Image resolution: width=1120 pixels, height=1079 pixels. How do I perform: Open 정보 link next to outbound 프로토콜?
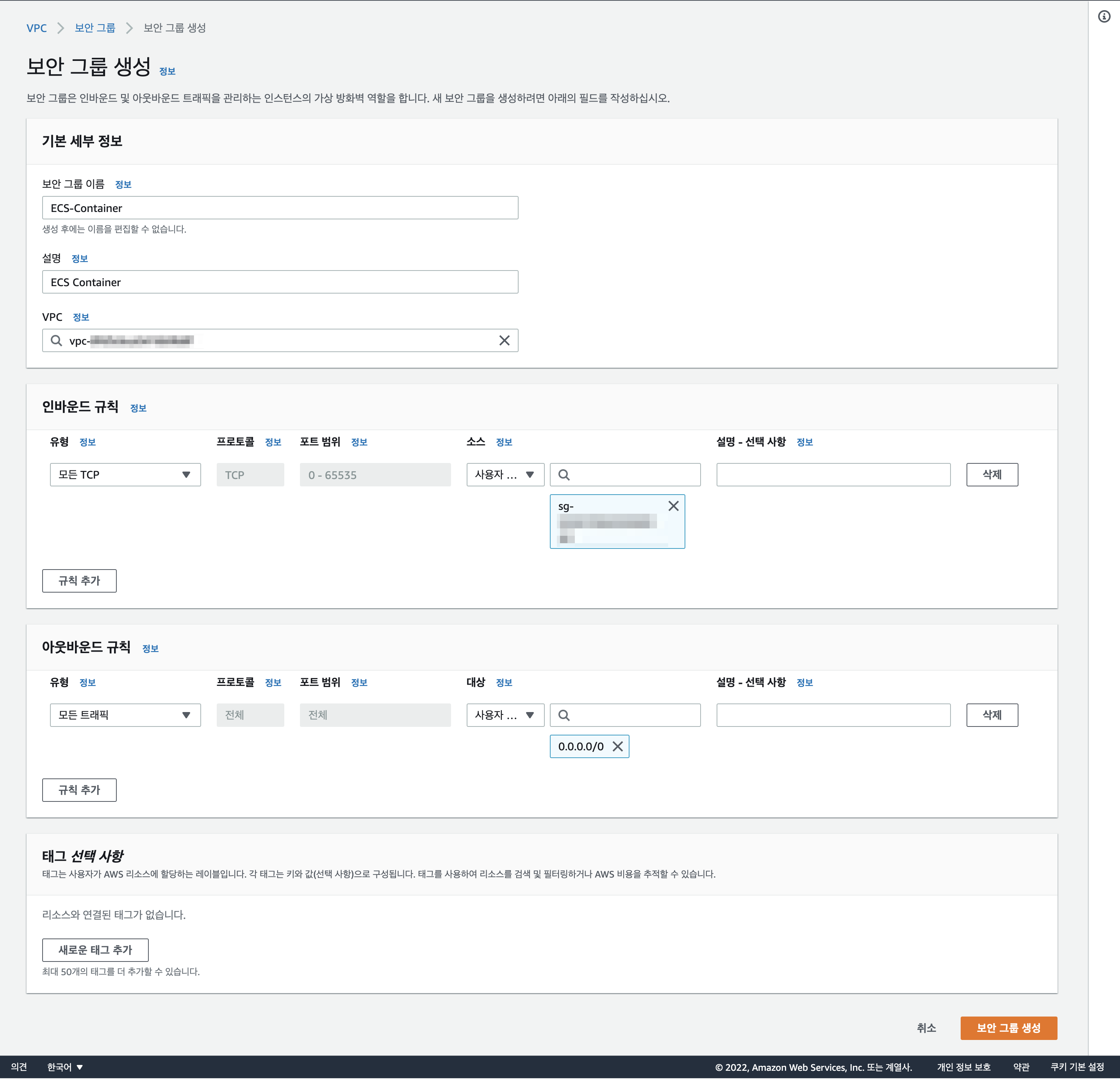pyautogui.click(x=273, y=683)
